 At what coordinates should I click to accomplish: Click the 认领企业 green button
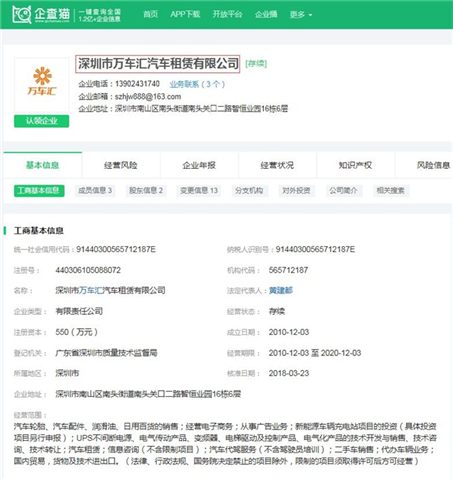point(41,121)
